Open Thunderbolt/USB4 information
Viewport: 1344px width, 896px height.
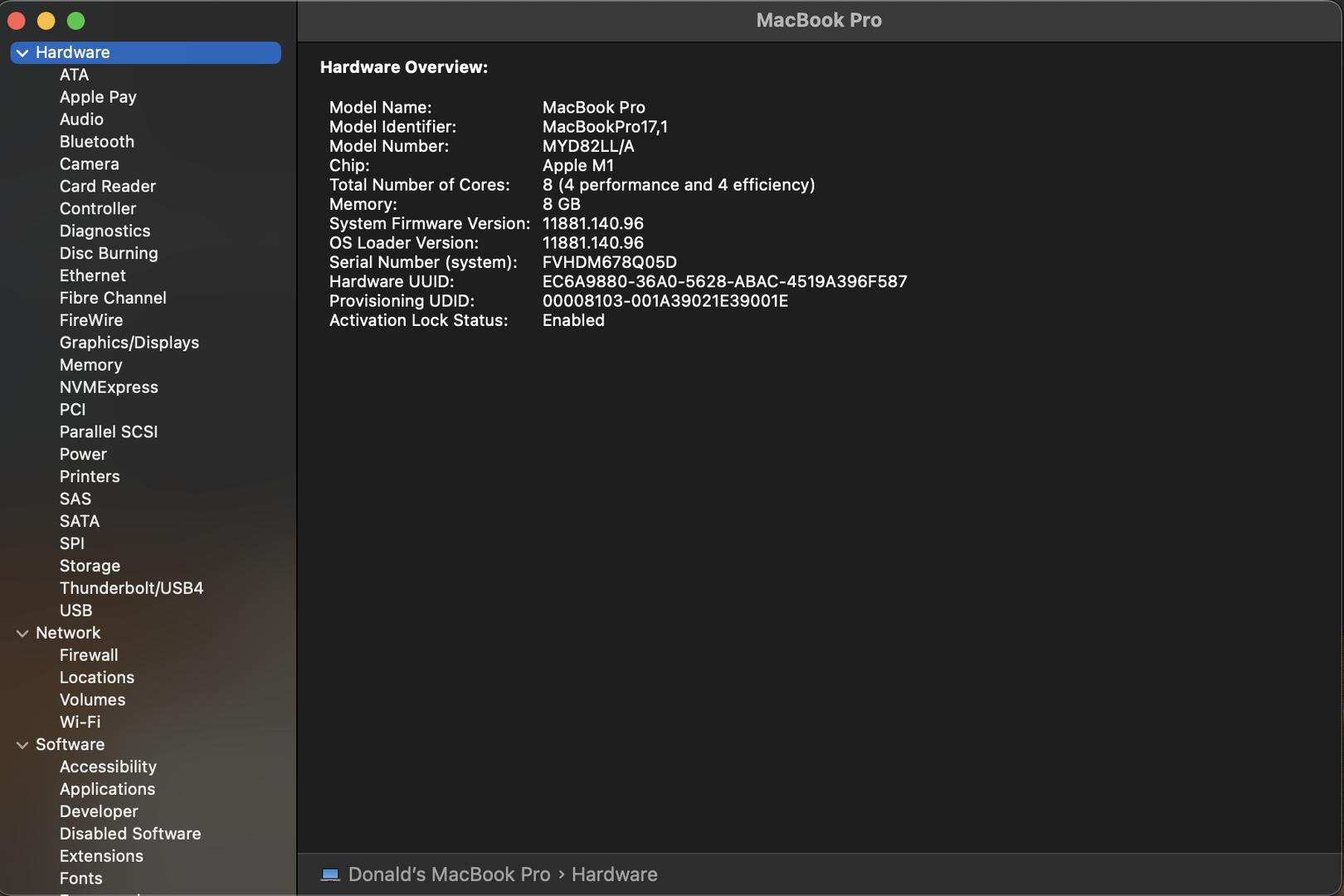coord(131,589)
